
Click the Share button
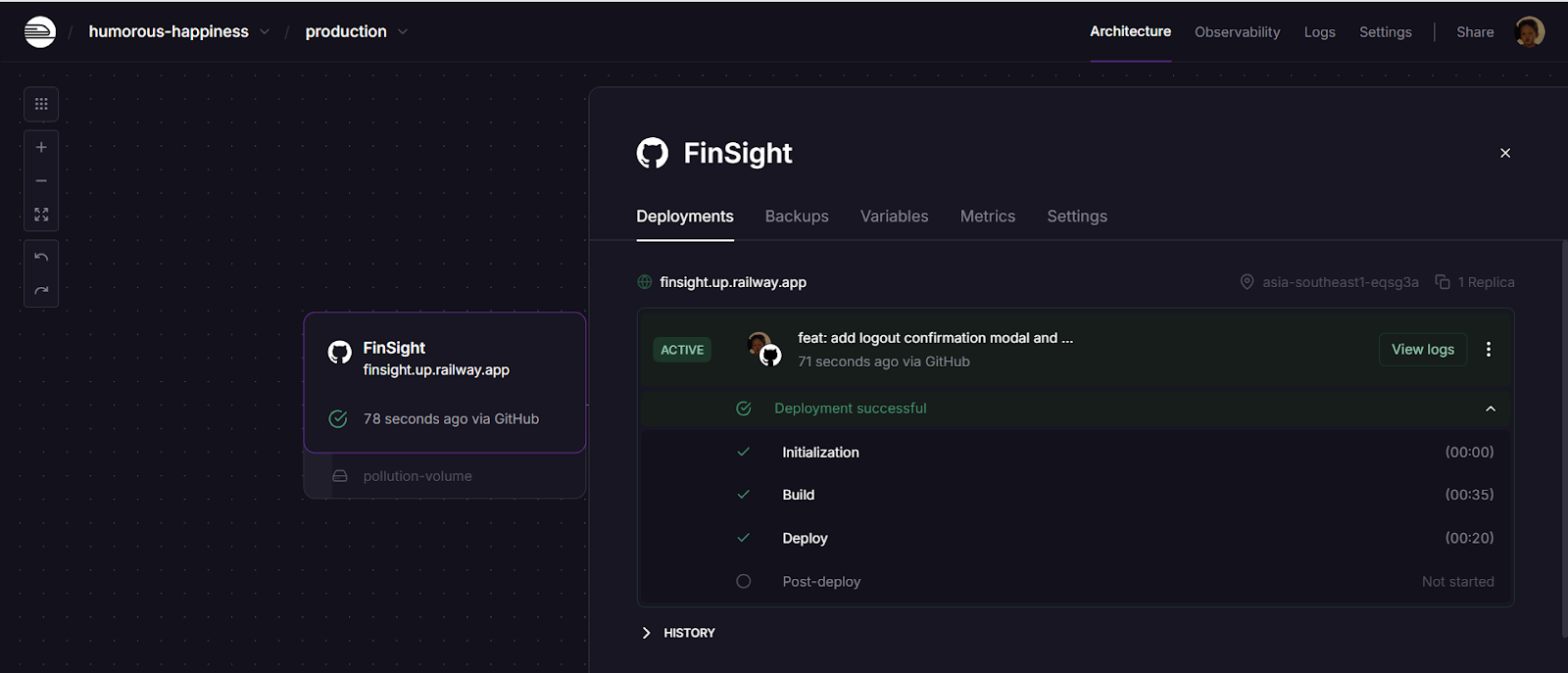[1475, 32]
